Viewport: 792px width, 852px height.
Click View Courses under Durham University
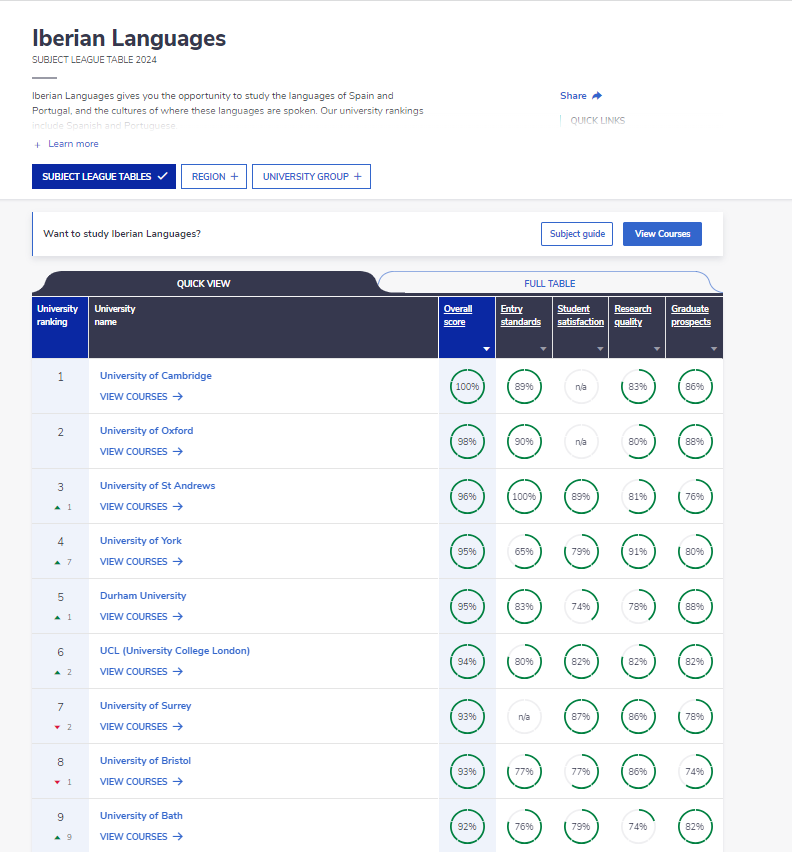click(x=141, y=617)
